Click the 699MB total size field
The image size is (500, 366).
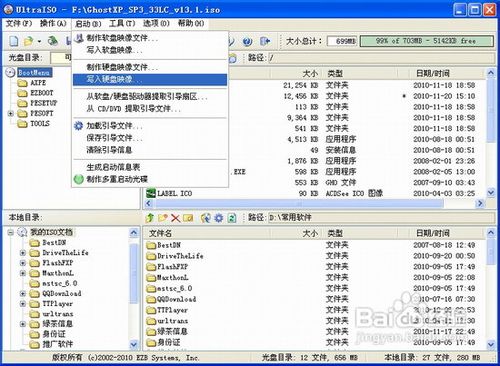pyautogui.click(x=342, y=41)
